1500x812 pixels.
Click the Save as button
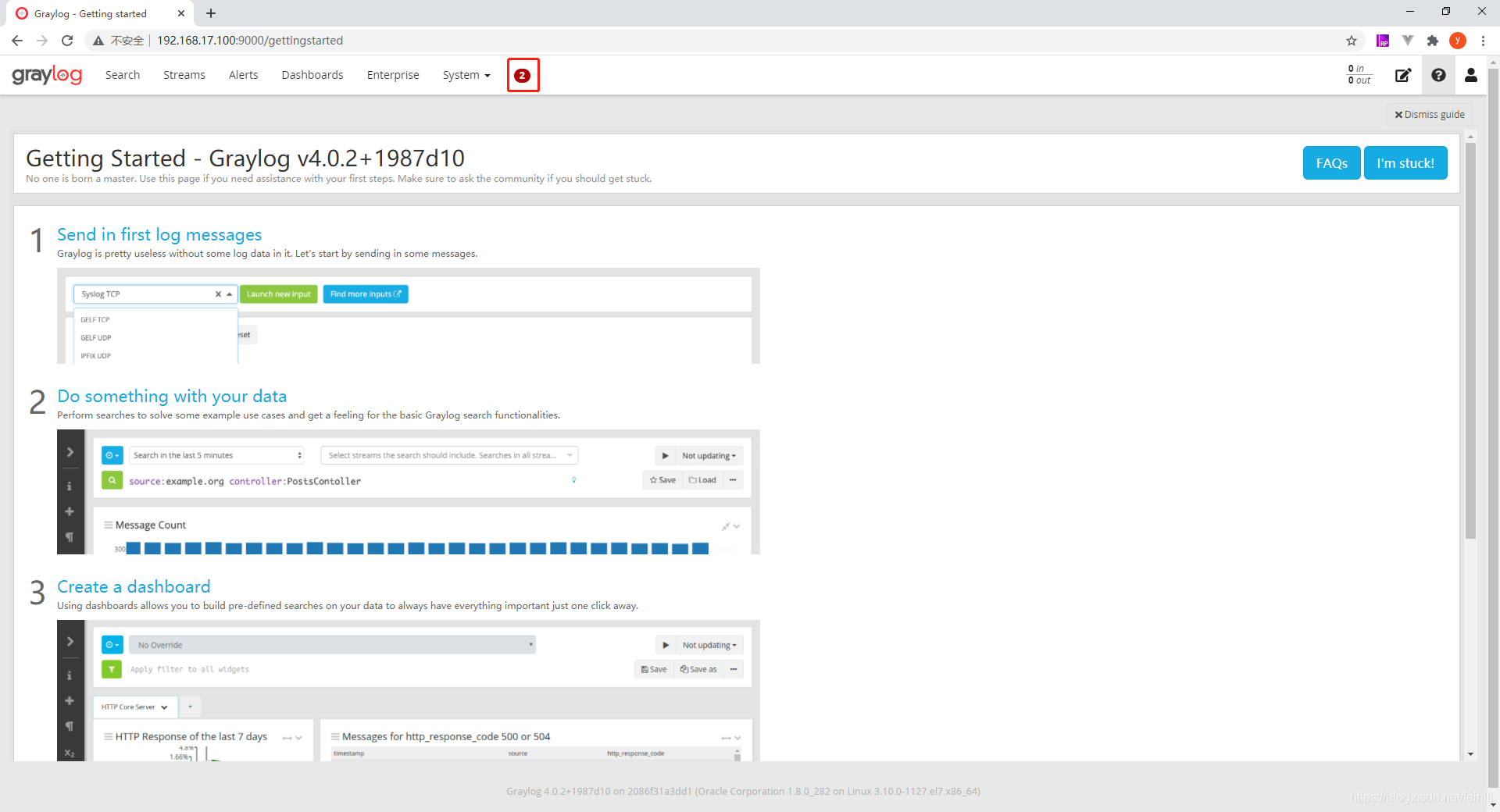(698, 669)
